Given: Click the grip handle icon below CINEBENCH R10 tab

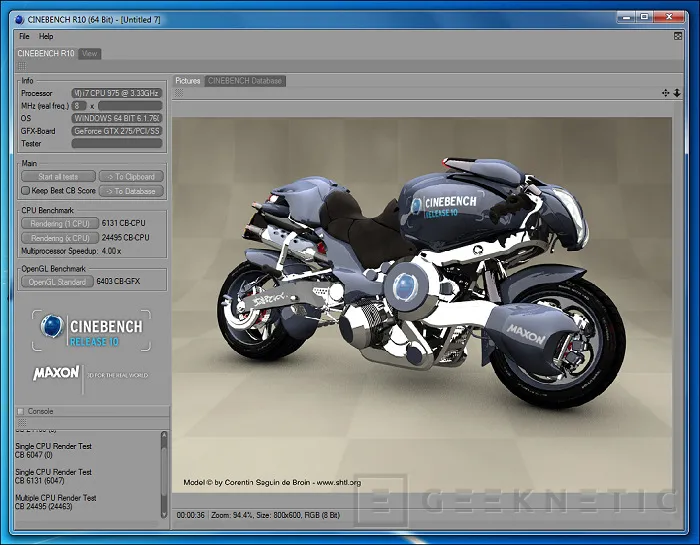Looking at the screenshot, I should click(x=22, y=67).
